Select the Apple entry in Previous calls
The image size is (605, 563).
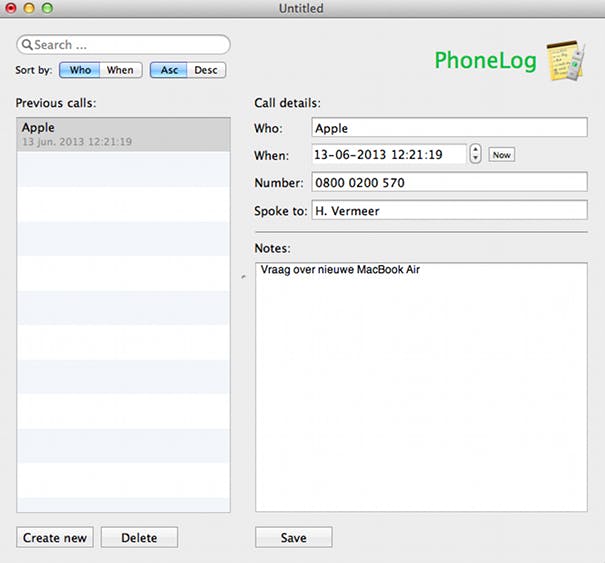click(x=123, y=134)
